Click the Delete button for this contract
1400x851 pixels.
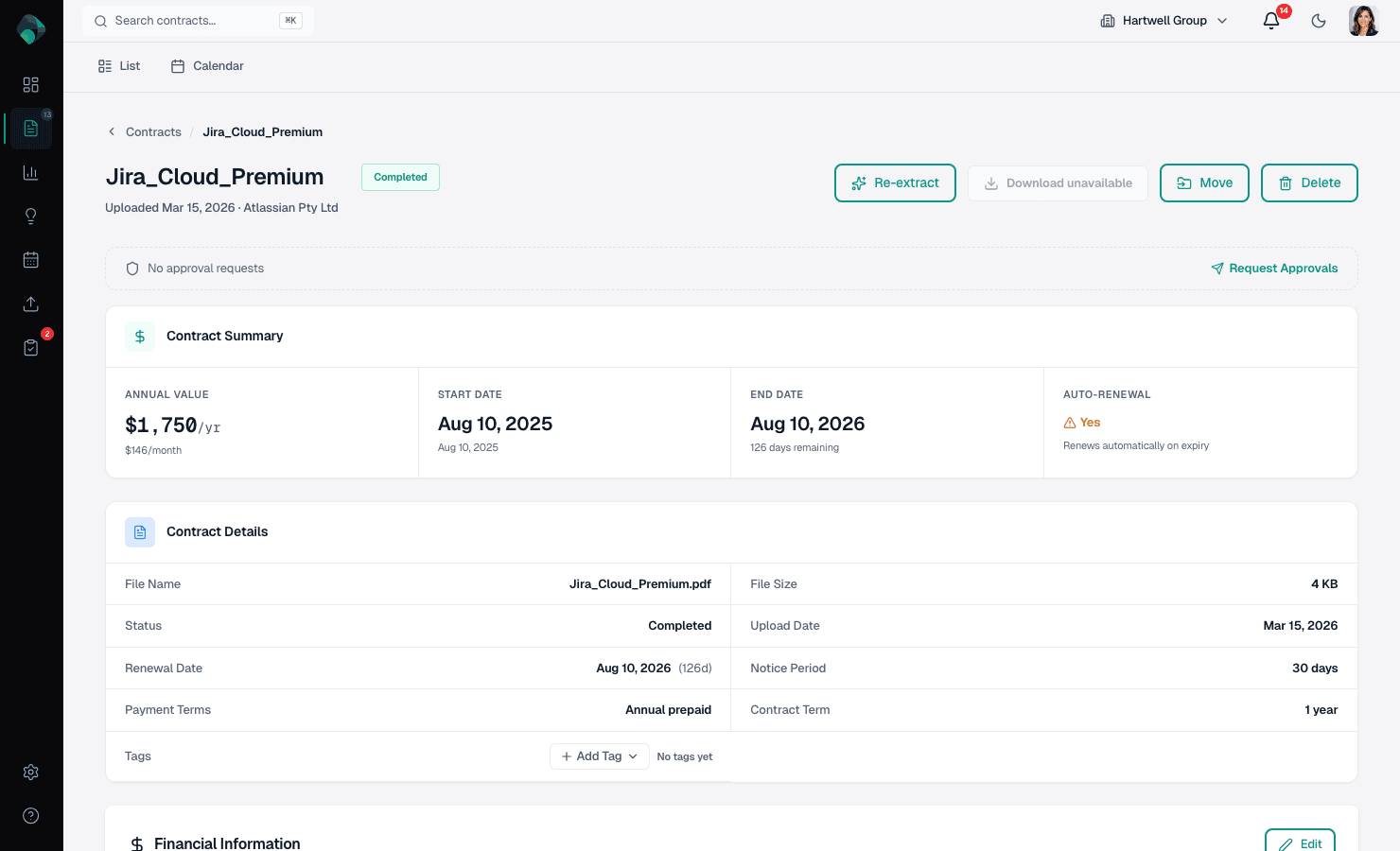click(x=1309, y=182)
